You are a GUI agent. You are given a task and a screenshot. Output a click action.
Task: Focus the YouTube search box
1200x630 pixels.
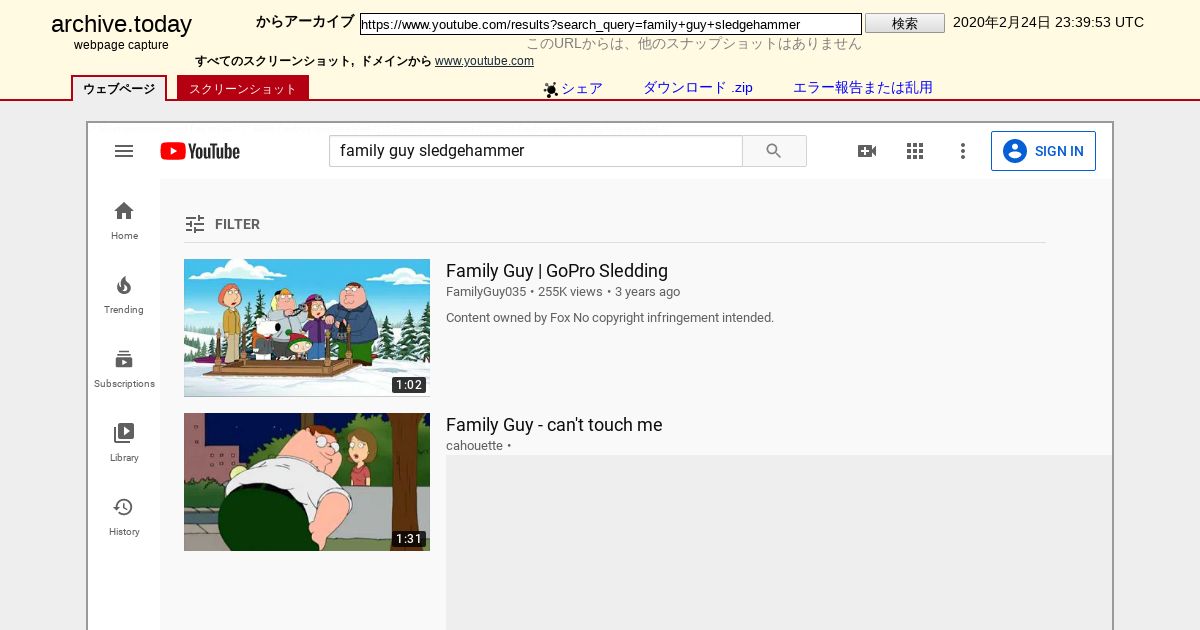[536, 151]
